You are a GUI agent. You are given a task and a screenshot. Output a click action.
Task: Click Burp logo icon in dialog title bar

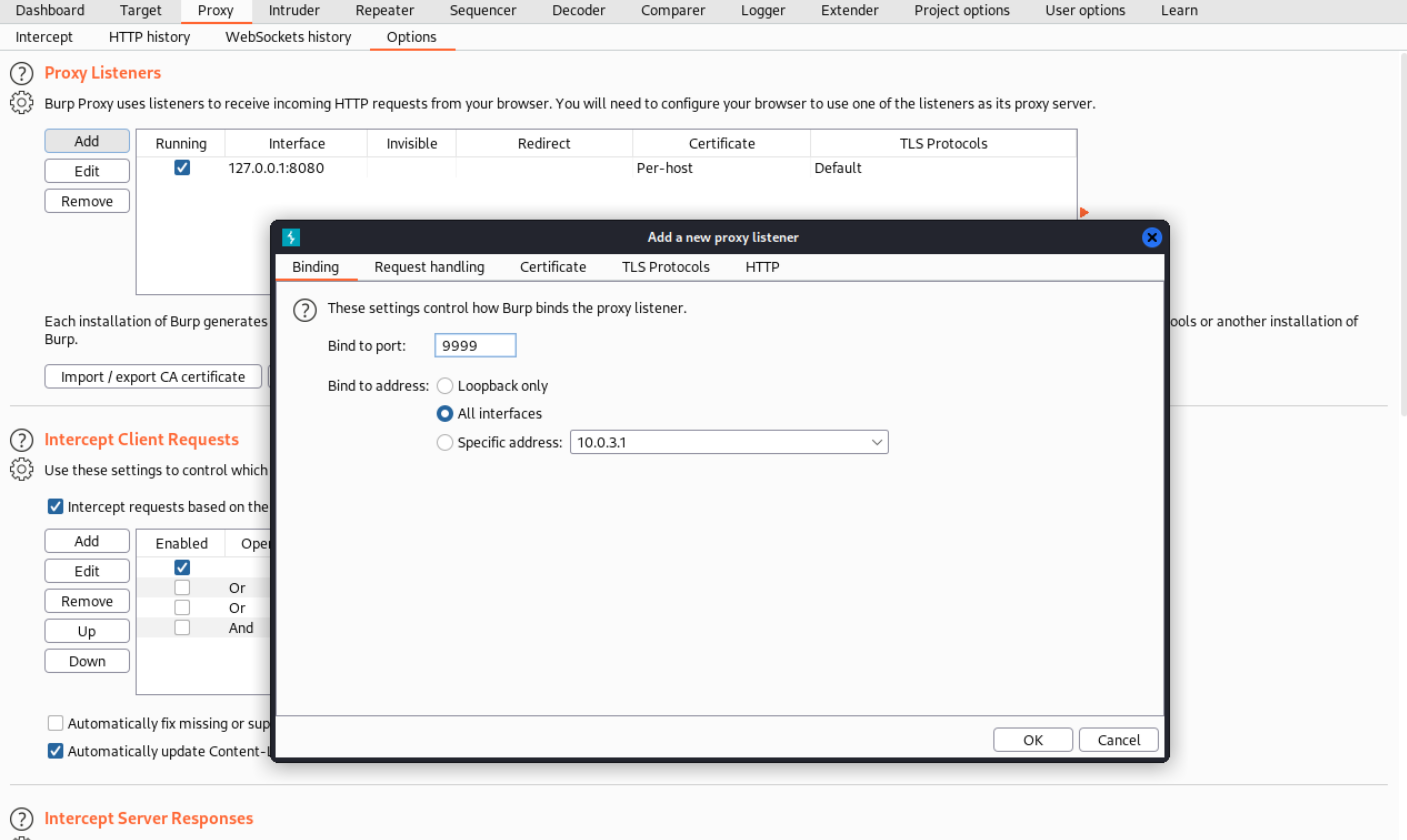[291, 237]
